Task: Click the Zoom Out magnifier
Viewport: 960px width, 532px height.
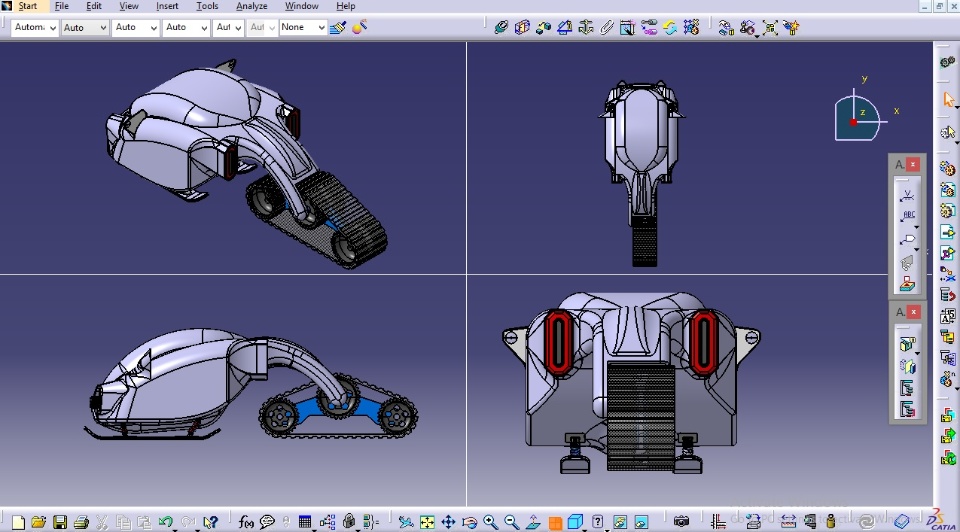Action: tap(512, 522)
